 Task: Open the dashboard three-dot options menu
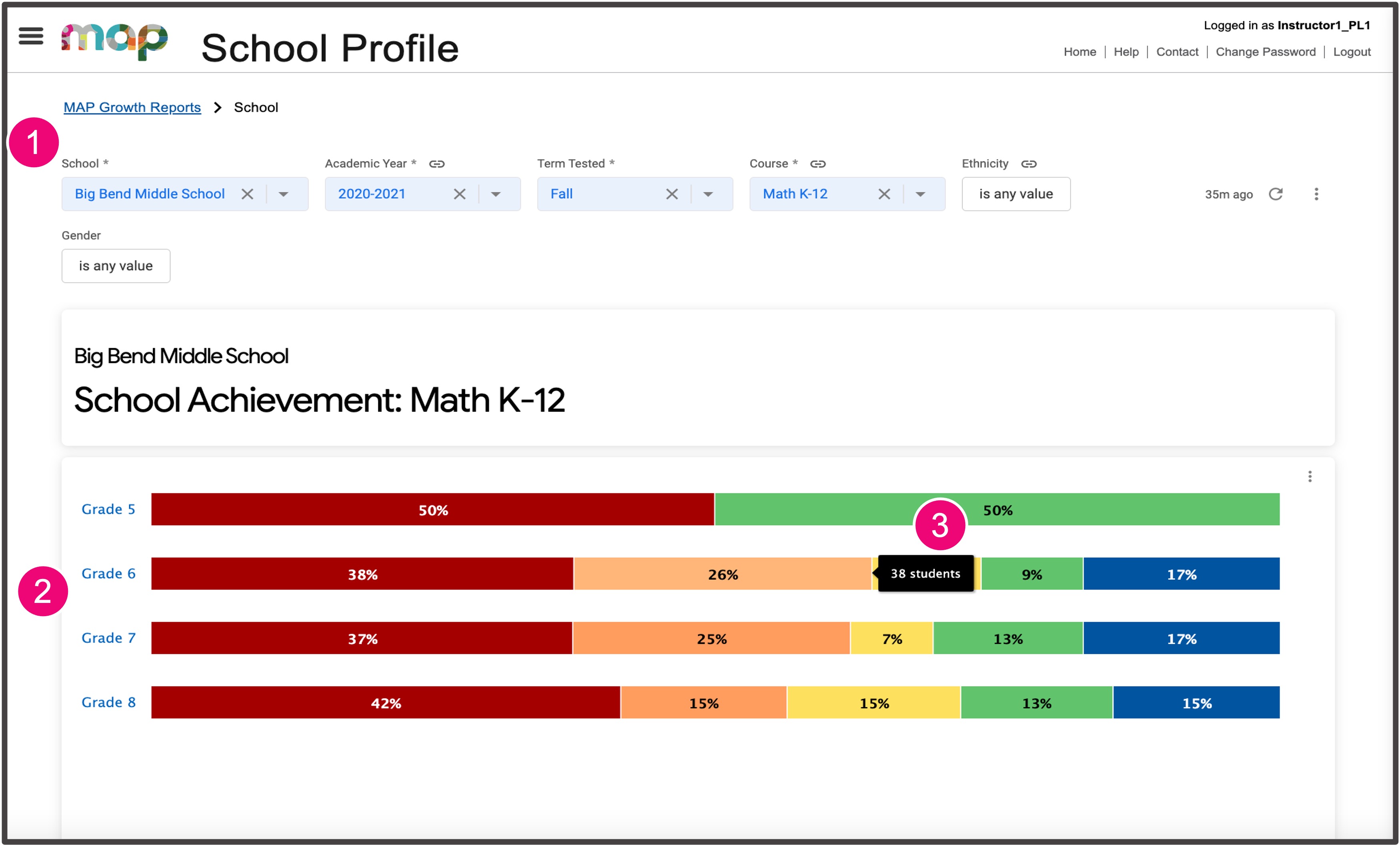(1316, 194)
